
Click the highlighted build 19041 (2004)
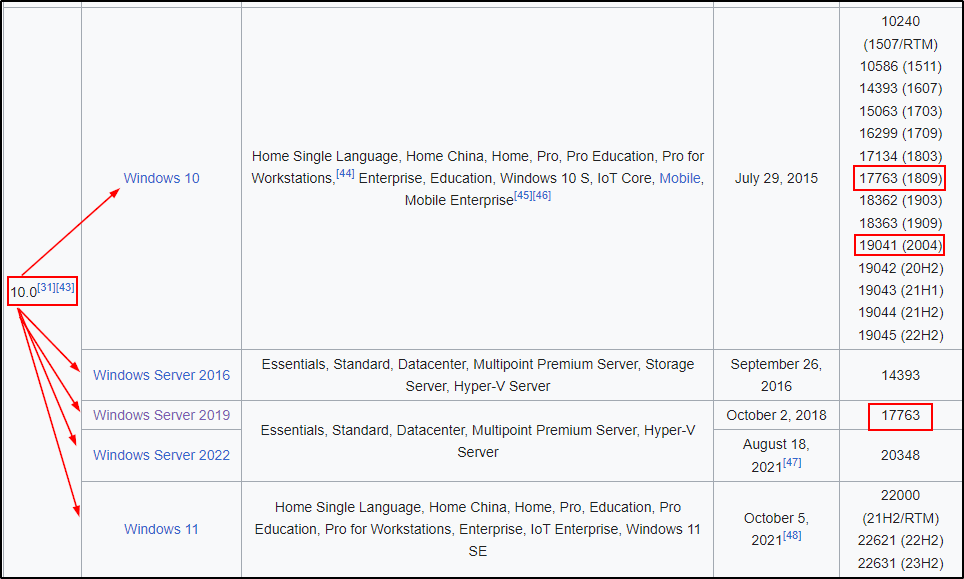point(900,245)
